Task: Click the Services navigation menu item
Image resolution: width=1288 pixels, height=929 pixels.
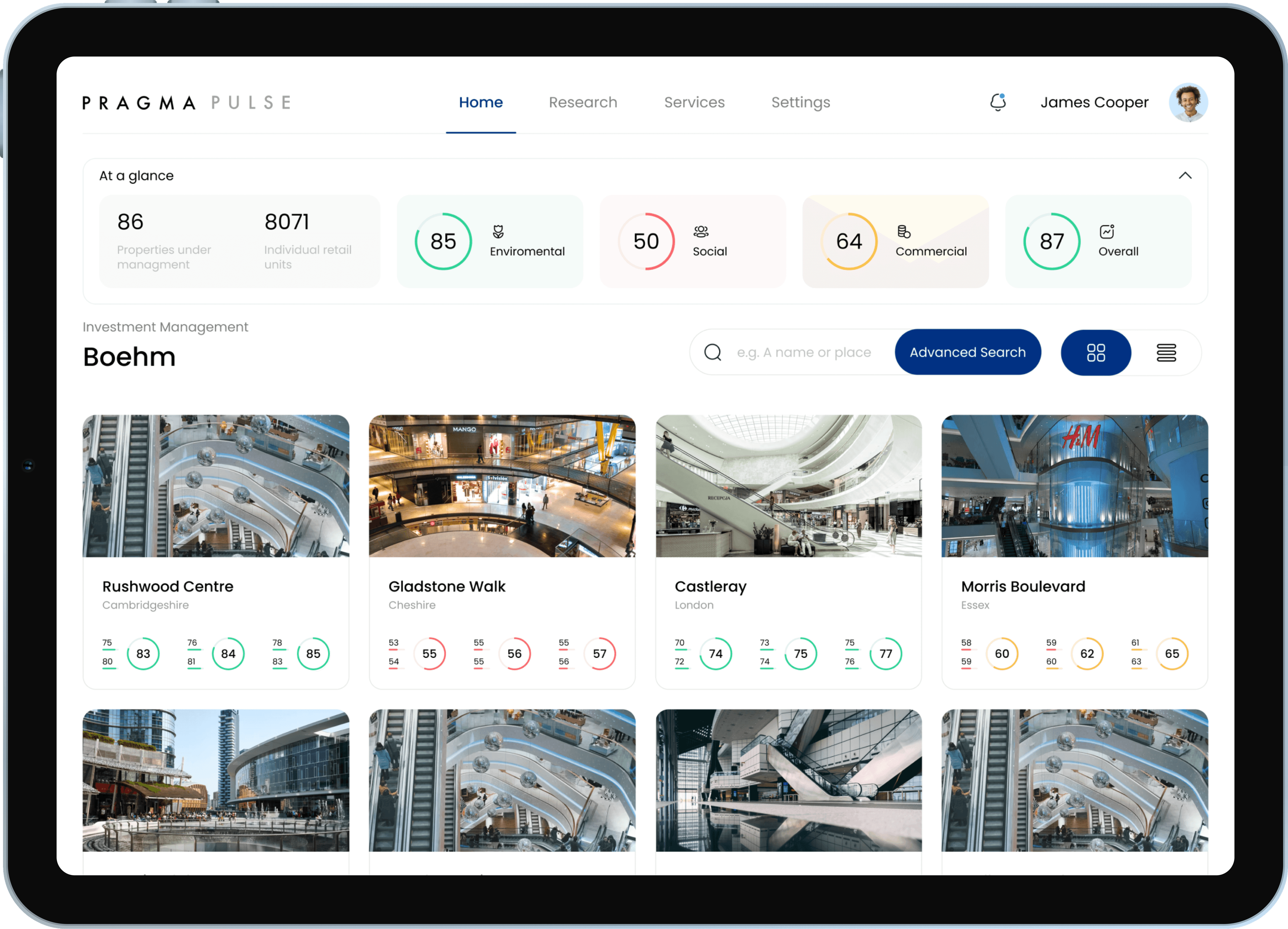Action: click(694, 102)
